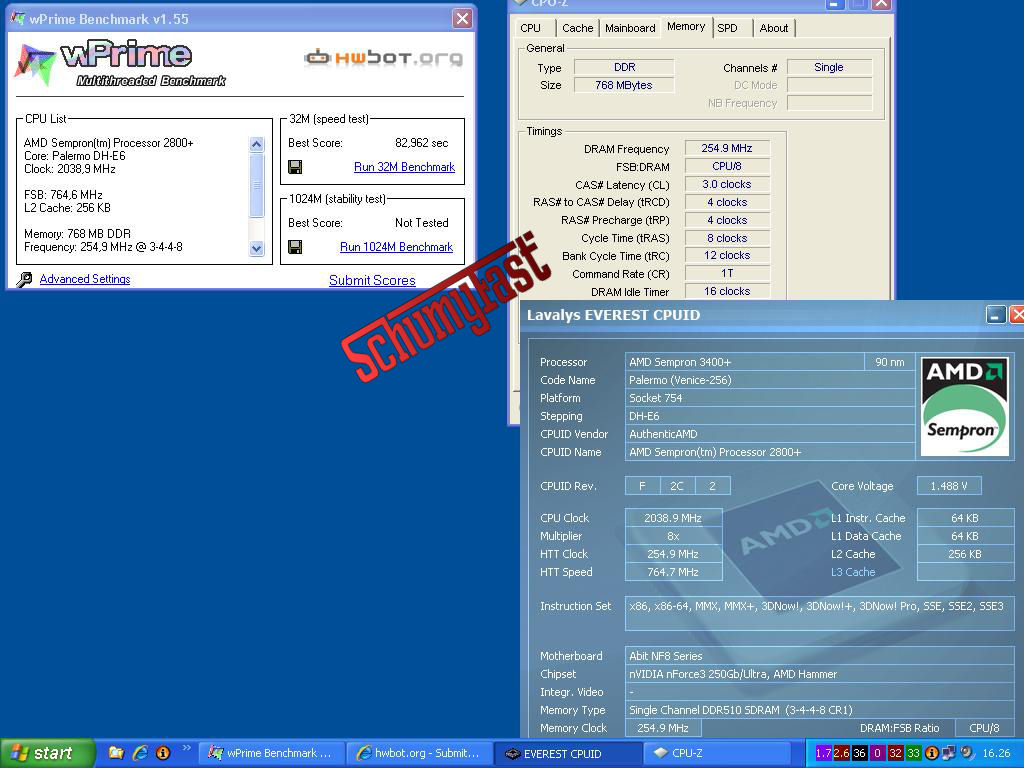Click EVEREST Memory Clock 254.9 MHz value
1024x768 pixels.
point(663,728)
